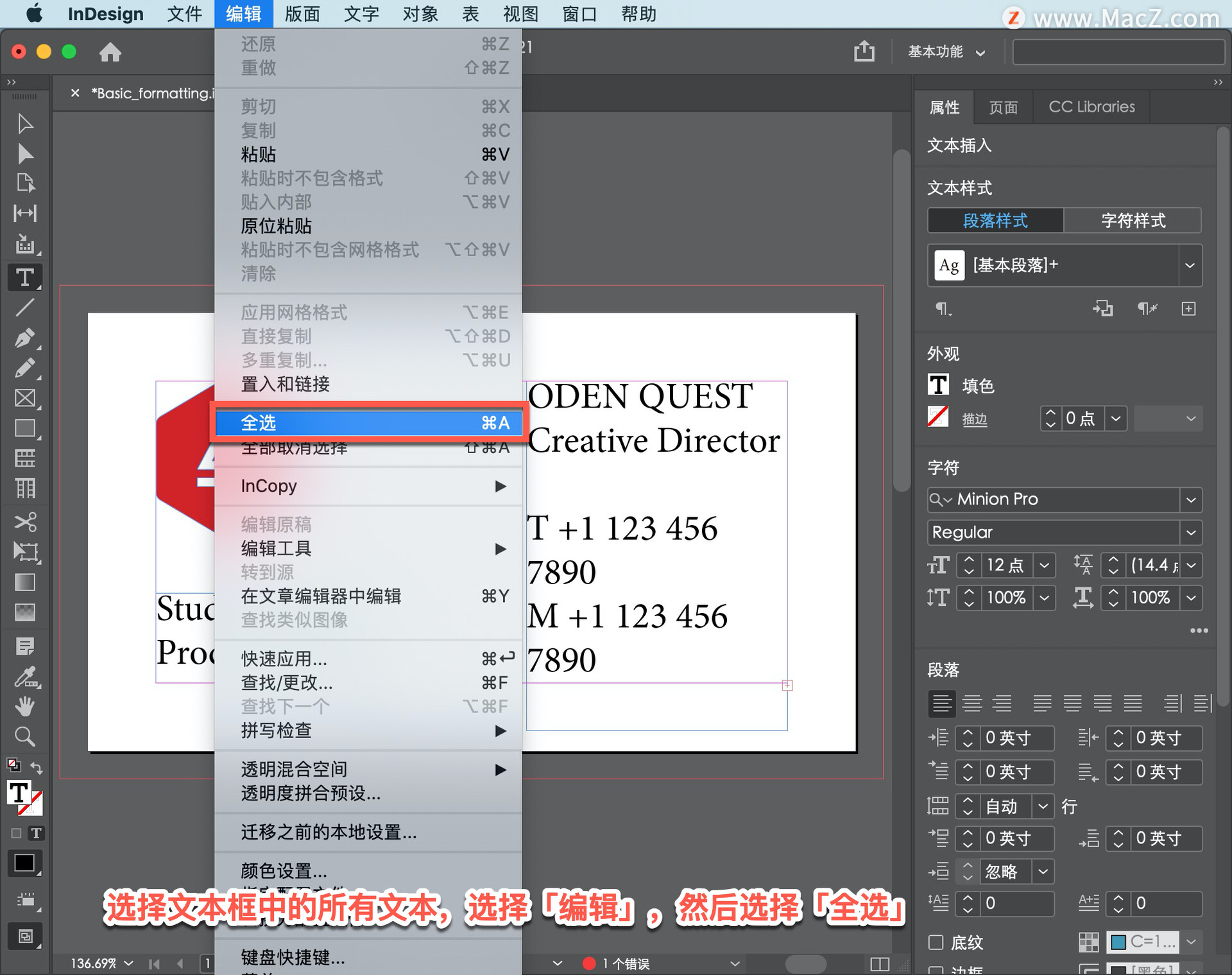Click the 填色 fill T swatch
This screenshot has width=1232, height=975.
(938, 384)
